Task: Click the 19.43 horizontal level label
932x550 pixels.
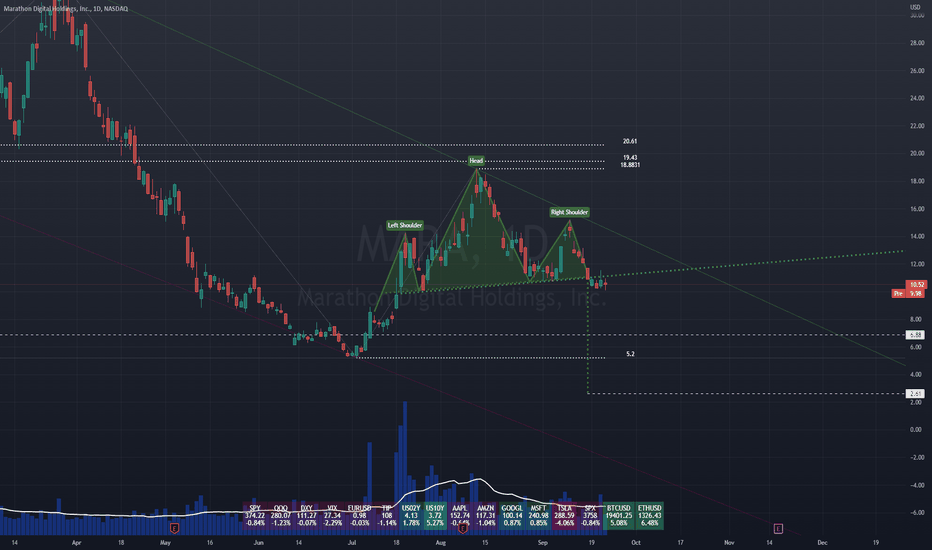Action: (x=630, y=158)
